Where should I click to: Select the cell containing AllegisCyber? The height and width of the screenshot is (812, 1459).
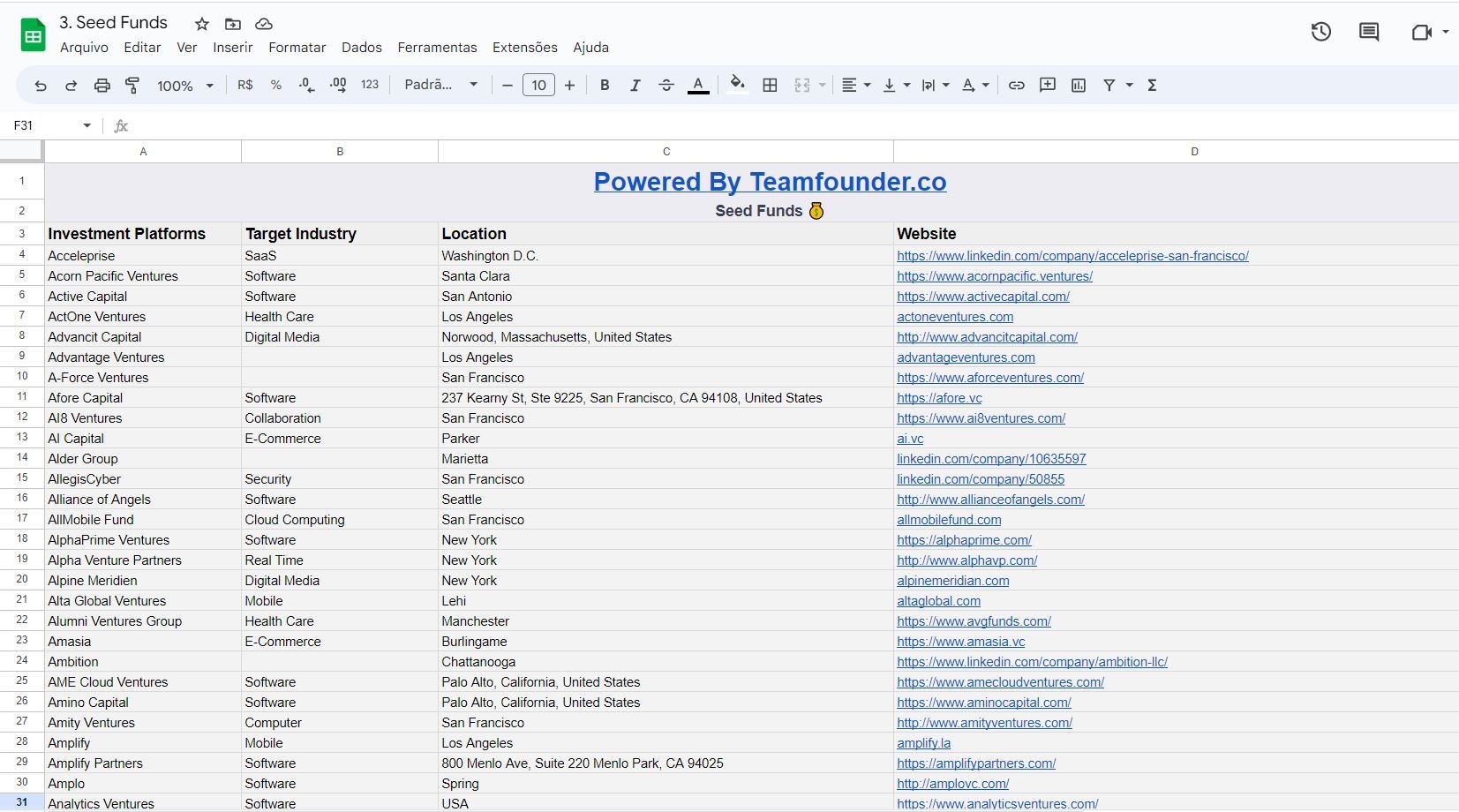pos(143,479)
